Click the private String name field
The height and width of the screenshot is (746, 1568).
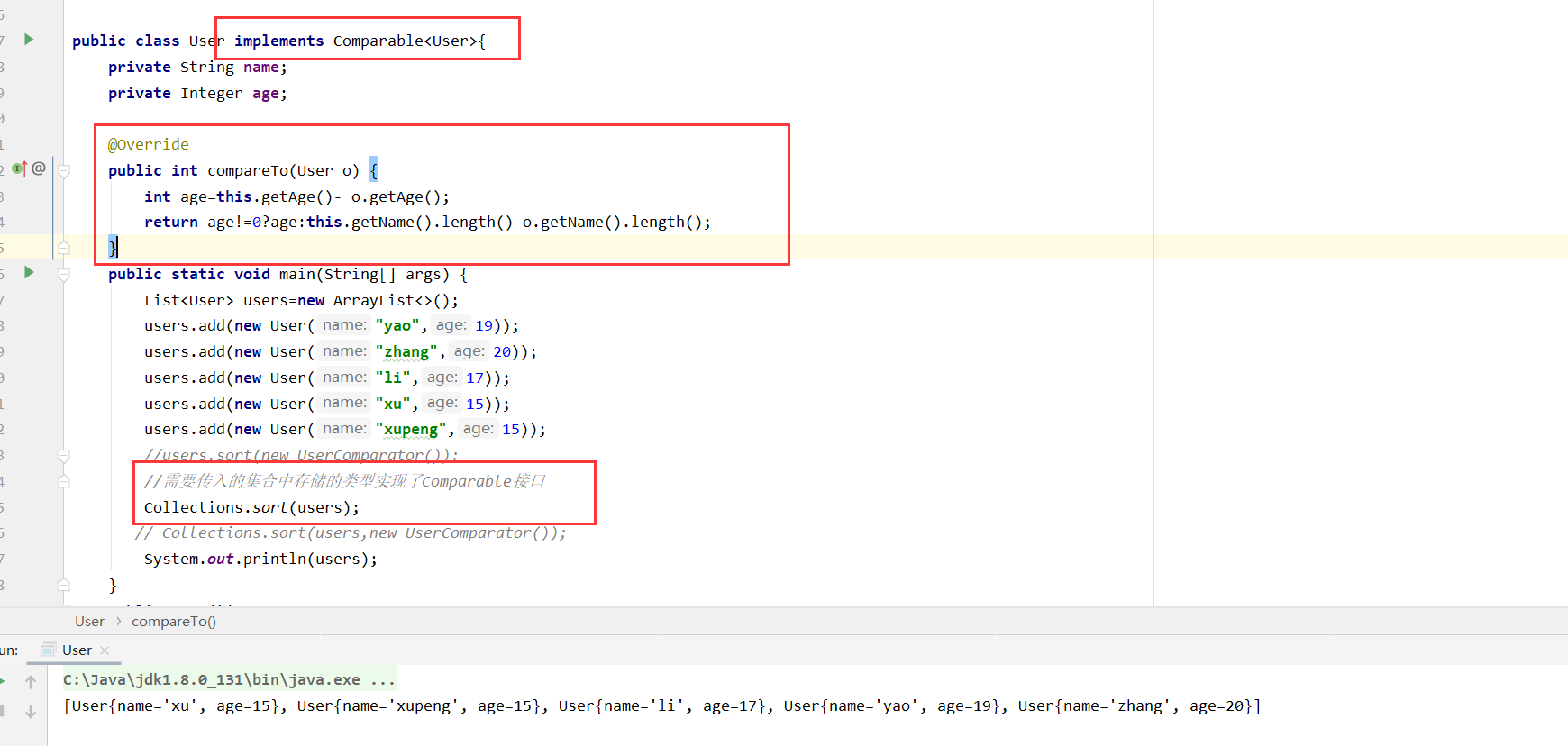point(197,67)
